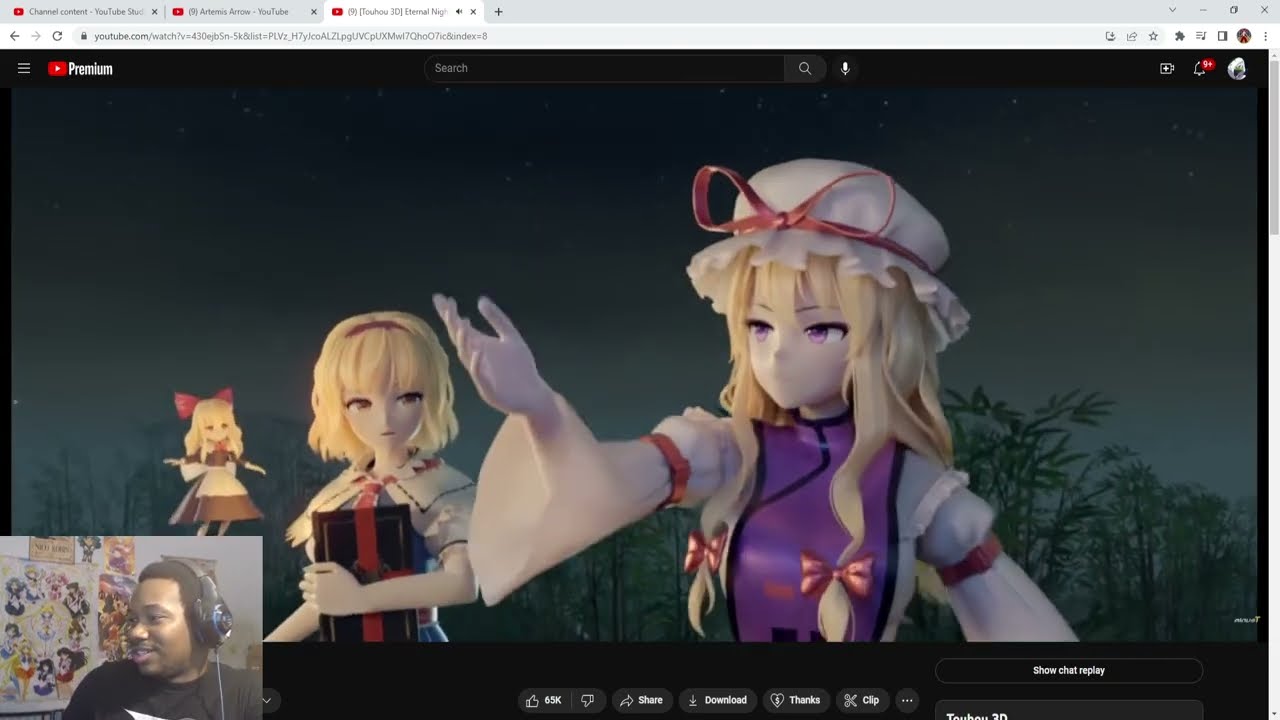Open the YouTube guide hamburger menu
1280x720 pixels.
point(24,68)
